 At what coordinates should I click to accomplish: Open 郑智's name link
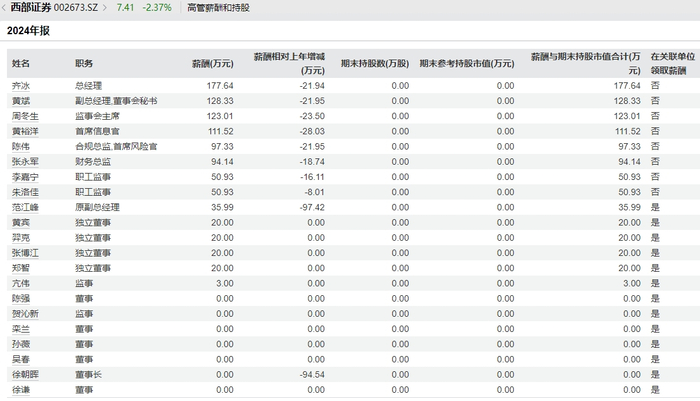point(21,268)
